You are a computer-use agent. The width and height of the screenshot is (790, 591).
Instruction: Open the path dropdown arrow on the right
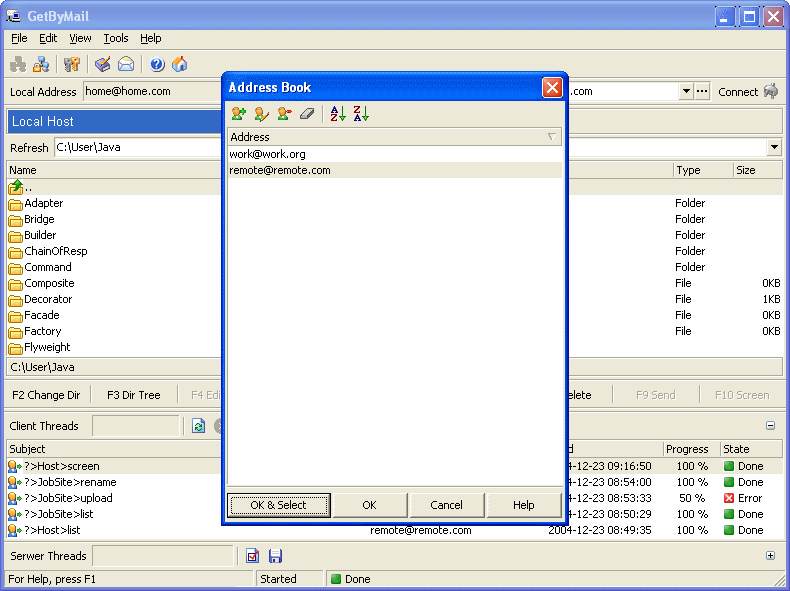point(774,148)
